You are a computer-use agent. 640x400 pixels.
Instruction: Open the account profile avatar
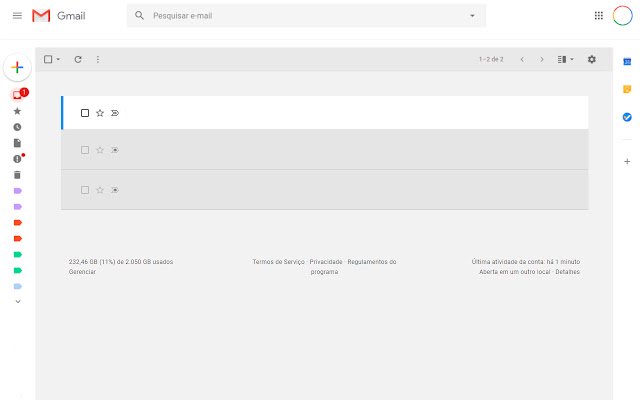622,16
